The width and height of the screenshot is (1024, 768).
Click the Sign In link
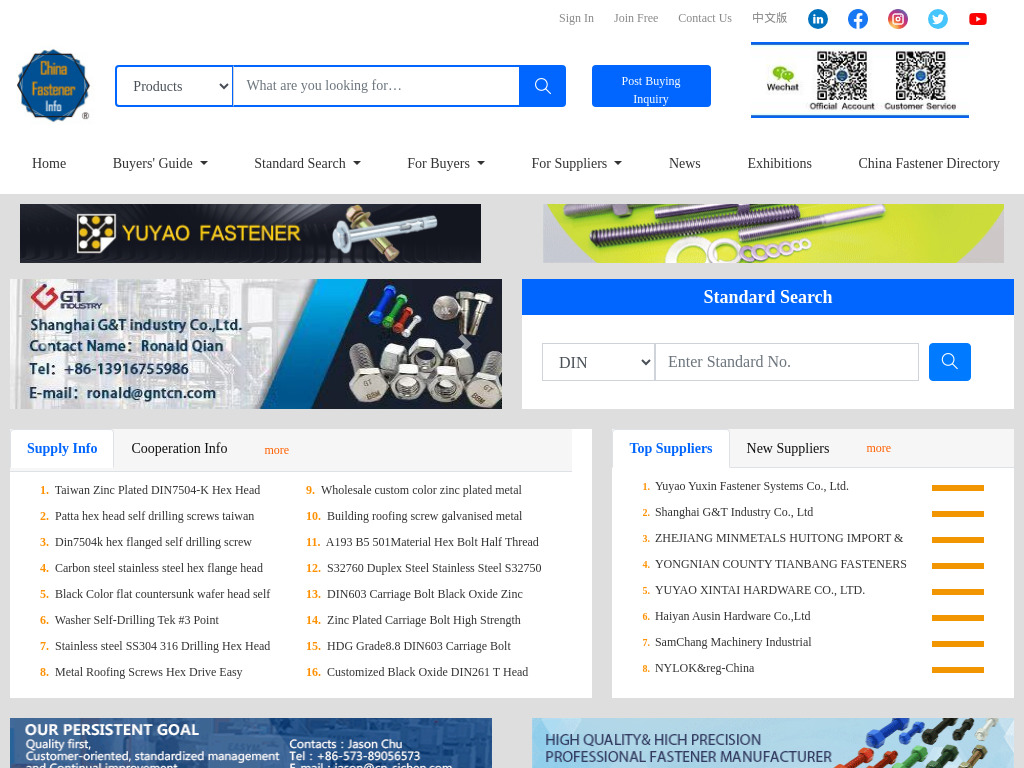[x=576, y=18]
